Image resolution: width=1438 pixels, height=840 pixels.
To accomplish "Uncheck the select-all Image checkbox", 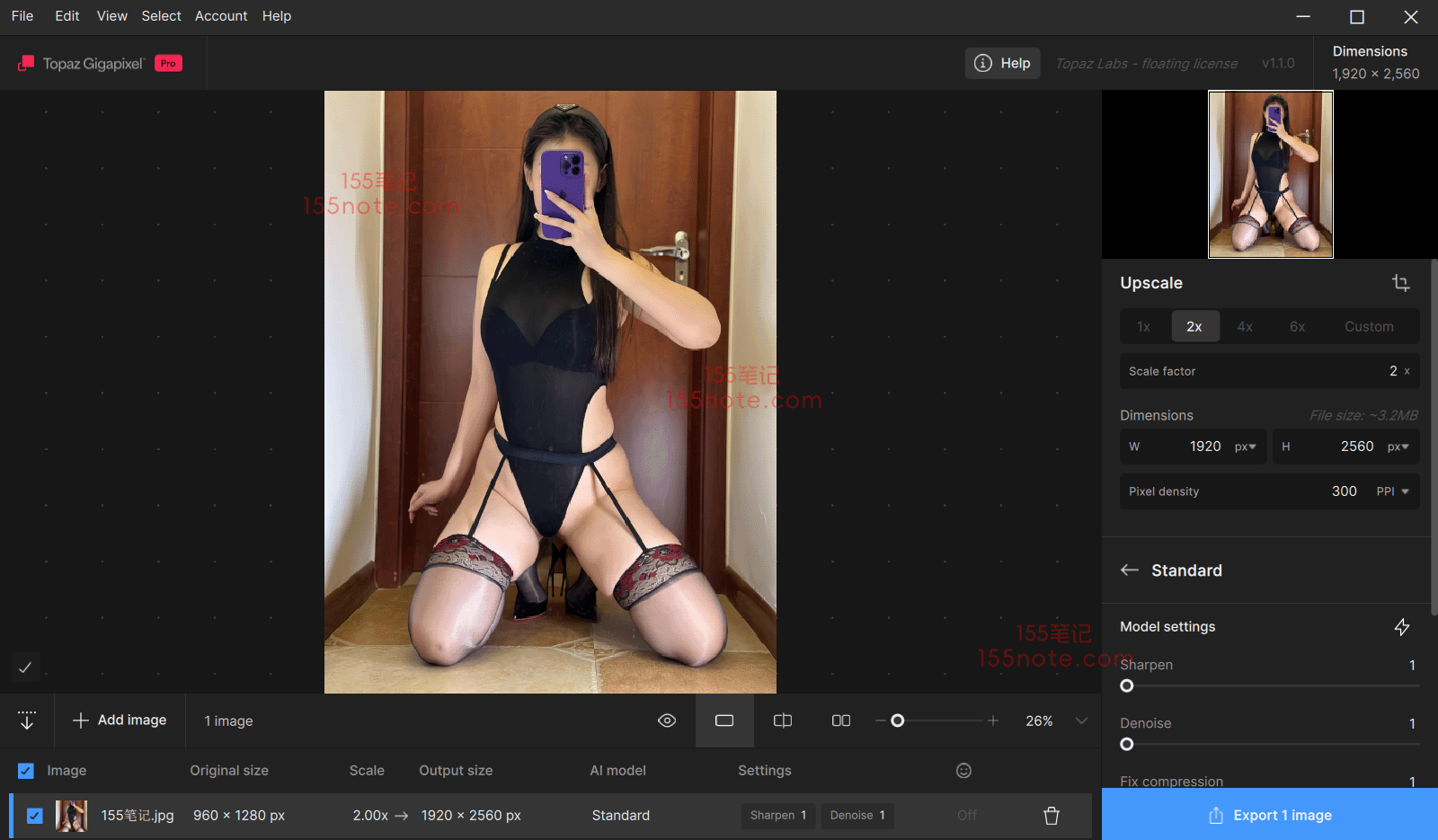I will 26,771.
